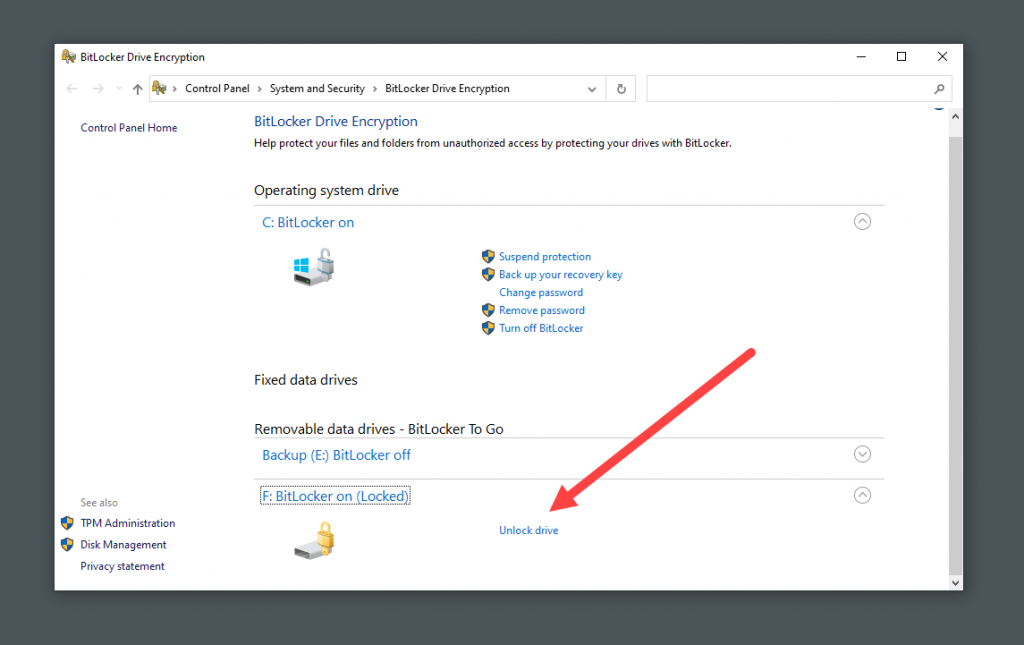The height and width of the screenshot is (645, 1024).
Task: Click the Unlock drive link
Action: click(x=528, y=530)
